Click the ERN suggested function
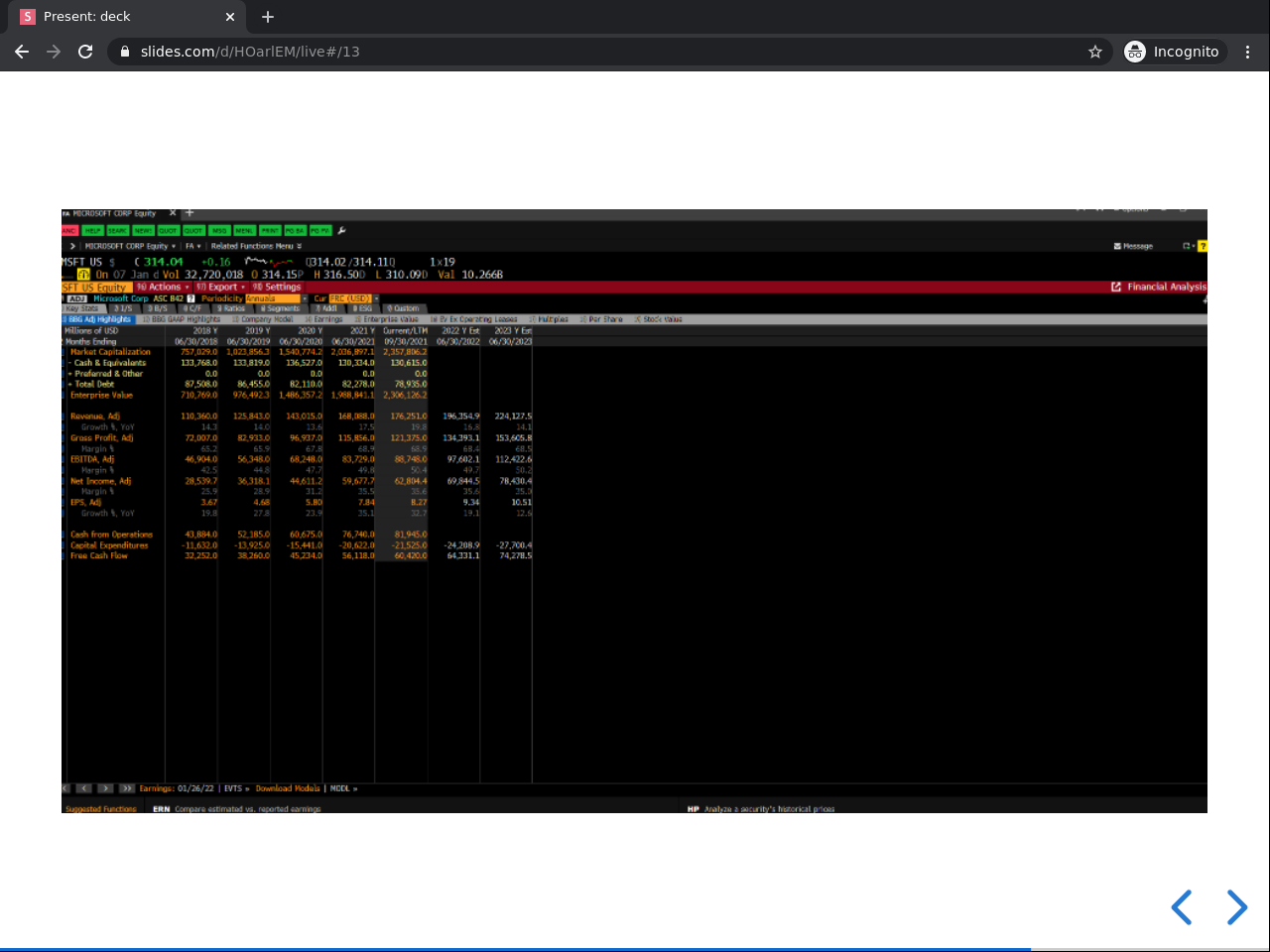This screenshot has height=952, width=1270. point(237,809)
